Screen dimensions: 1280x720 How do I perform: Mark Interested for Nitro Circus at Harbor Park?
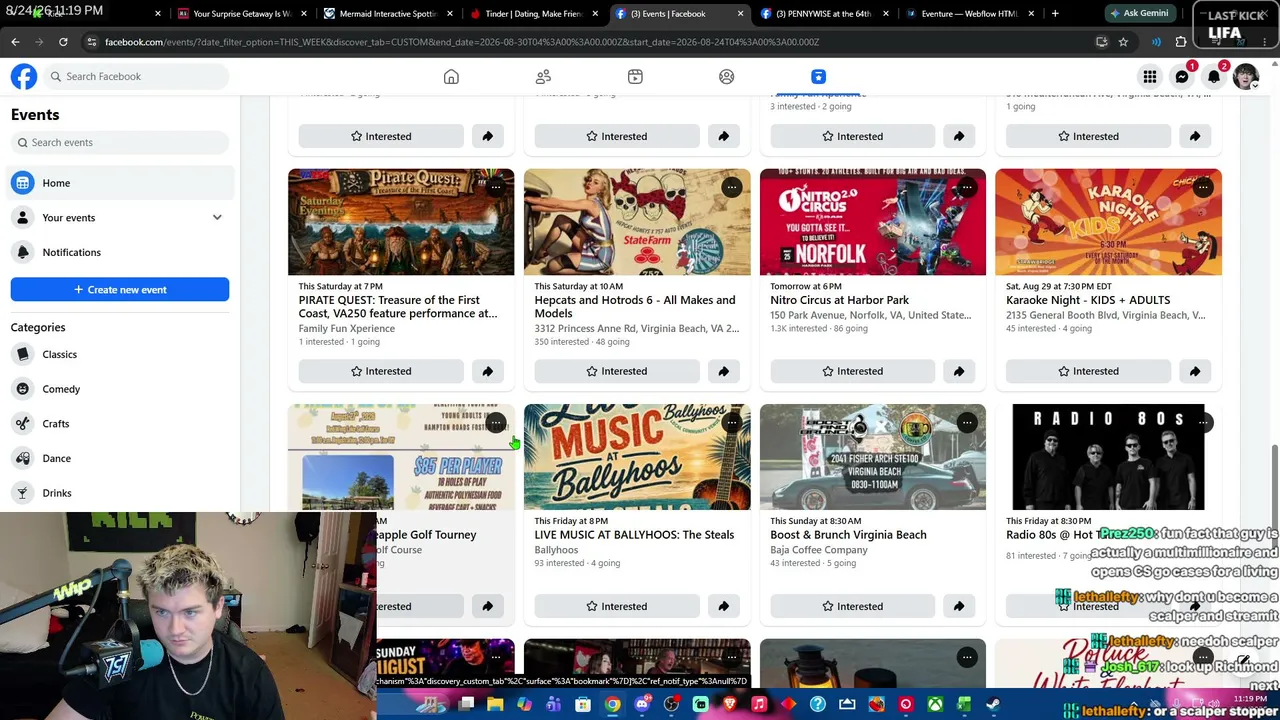853,371
